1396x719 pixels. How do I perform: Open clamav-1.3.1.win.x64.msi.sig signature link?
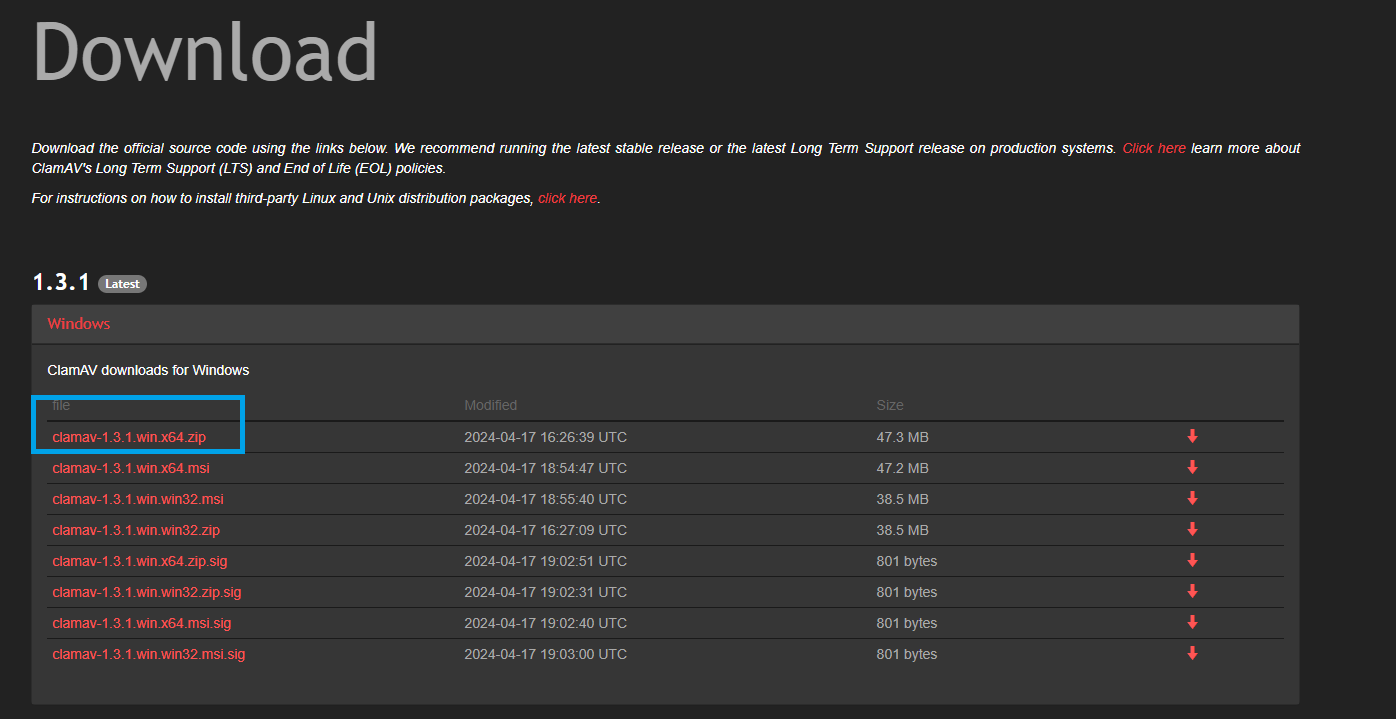point(142,623)
